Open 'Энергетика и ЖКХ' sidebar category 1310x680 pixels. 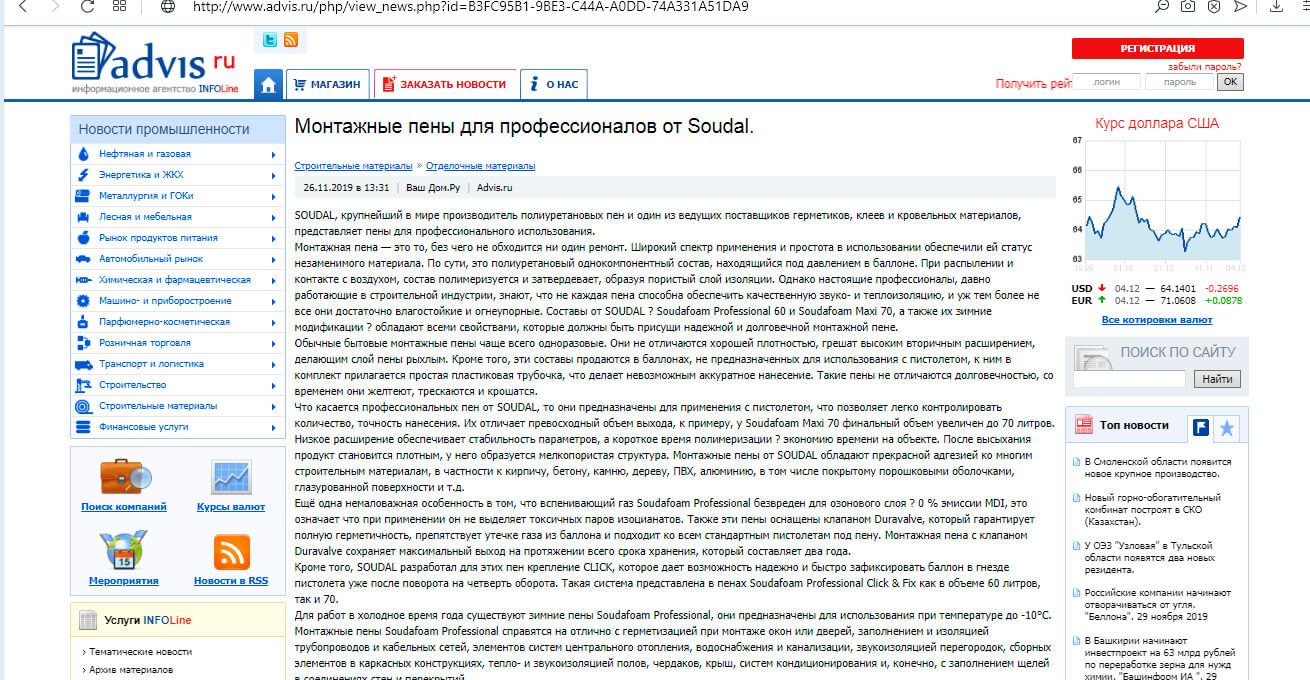point(141,175)
